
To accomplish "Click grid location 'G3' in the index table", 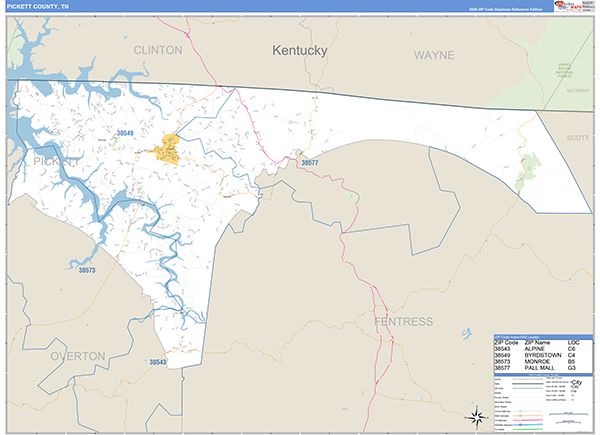I will coord(571,368).
